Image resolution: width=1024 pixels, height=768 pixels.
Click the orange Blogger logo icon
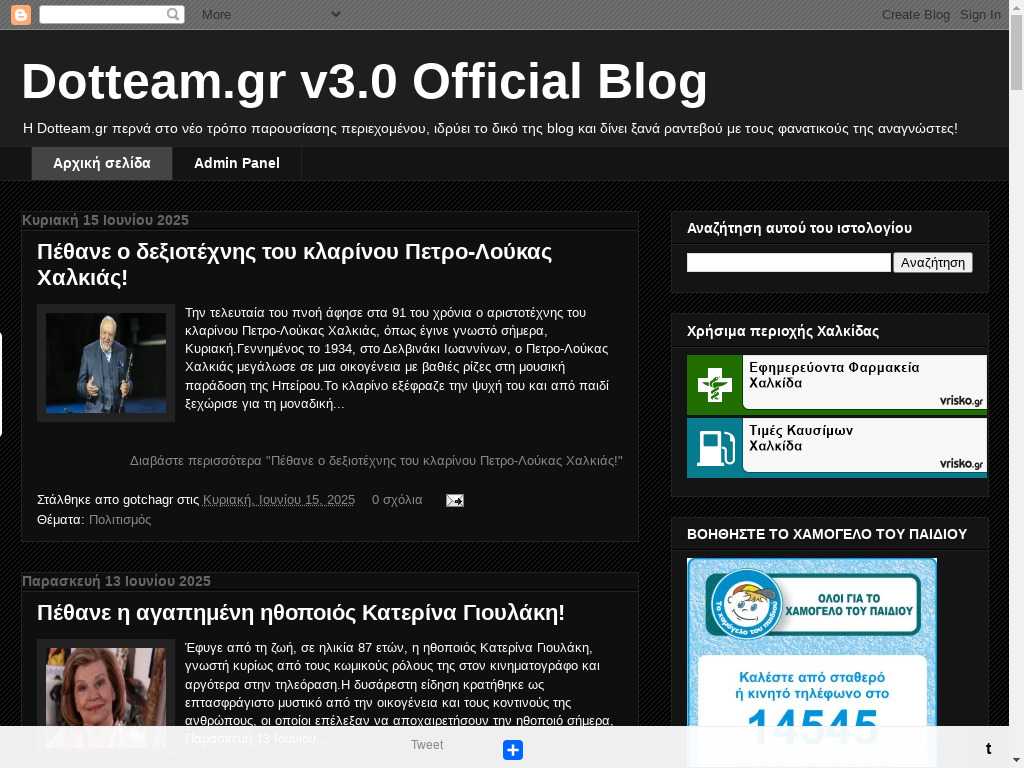[21, 14]
